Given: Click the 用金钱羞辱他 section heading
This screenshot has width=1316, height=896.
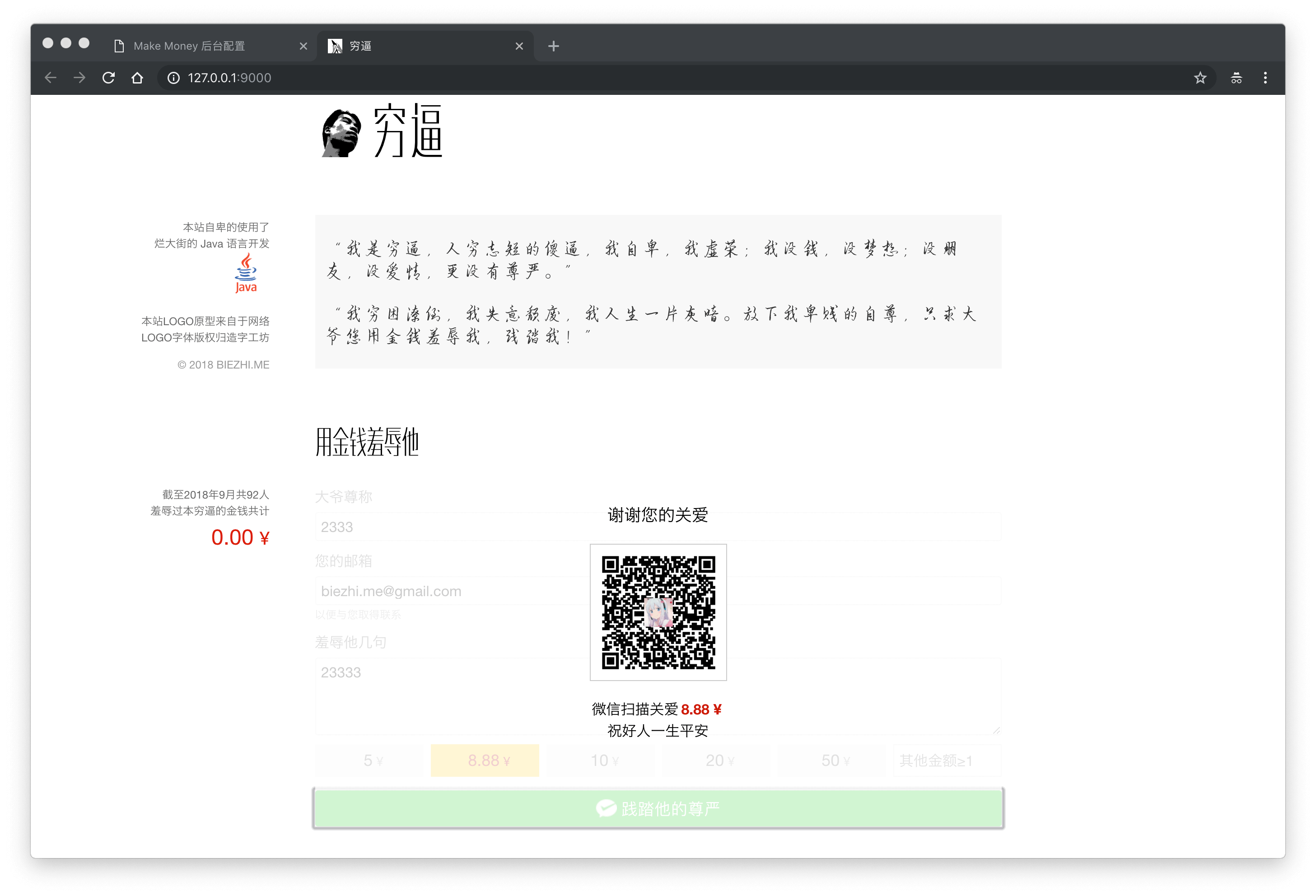Looking at the screenshot, I should 367,442.
